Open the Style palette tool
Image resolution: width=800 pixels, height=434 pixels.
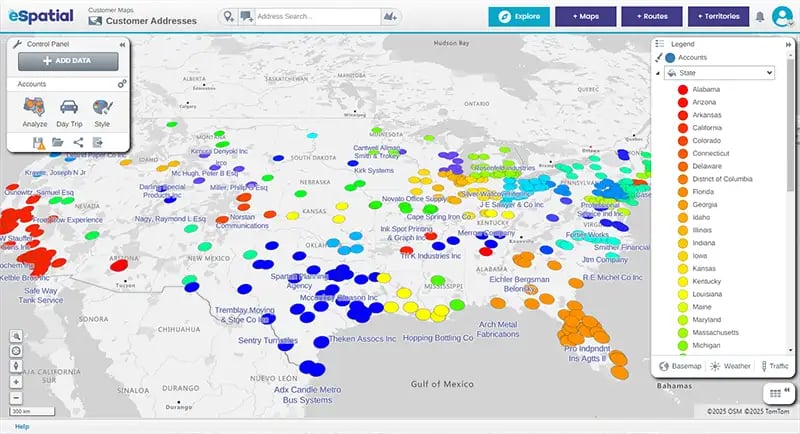tap(102, 107)
